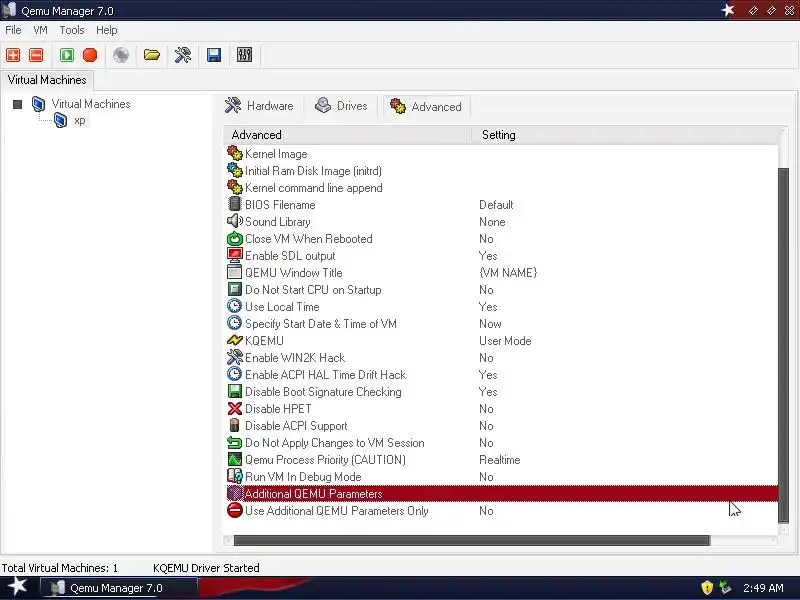Click the Do Not Apply Changes arrow icon
The width and height of the screenshot is (800, 600).
[235, 442]
